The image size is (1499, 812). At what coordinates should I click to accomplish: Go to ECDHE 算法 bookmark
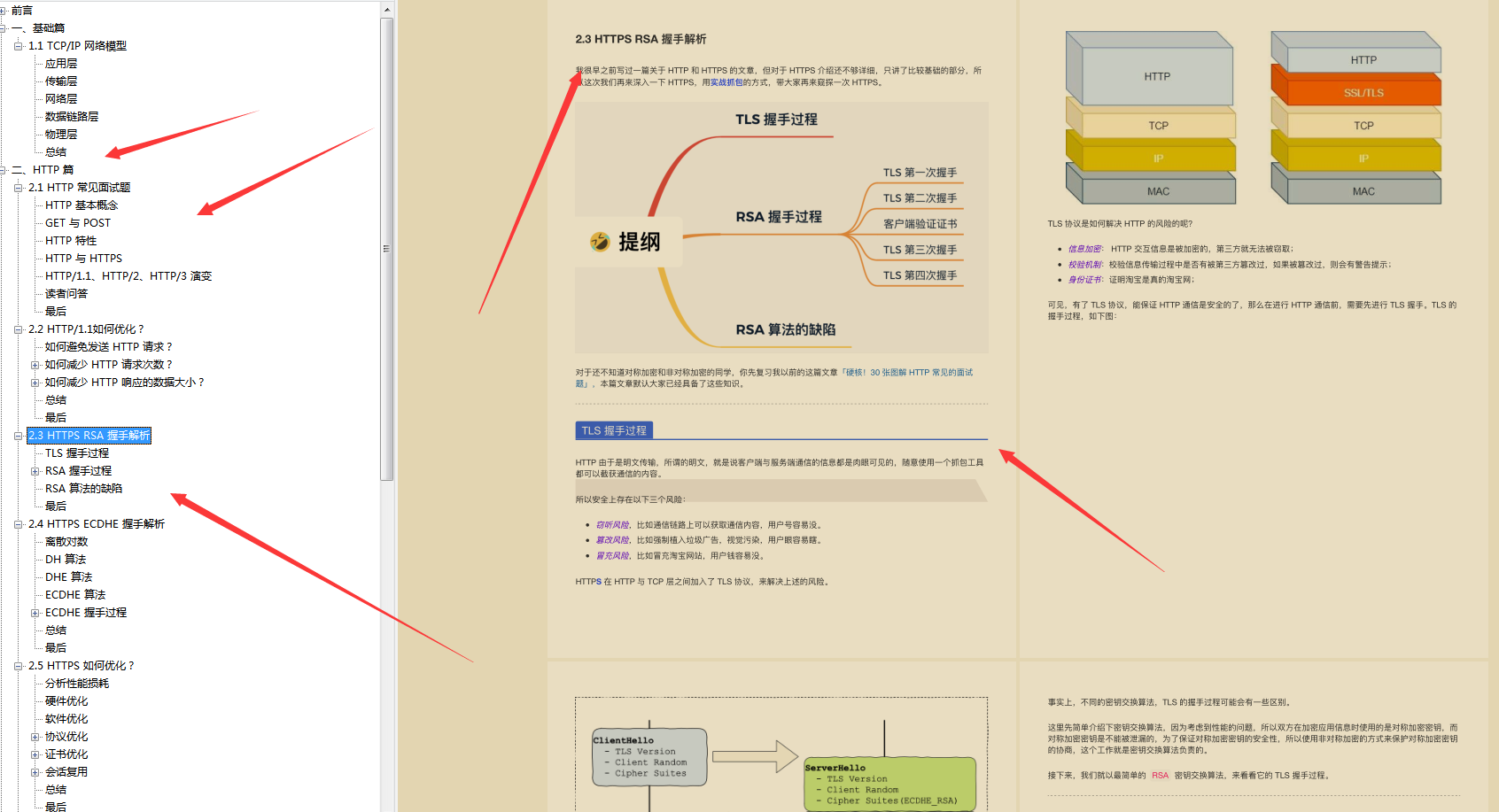[x=75, y=595]
